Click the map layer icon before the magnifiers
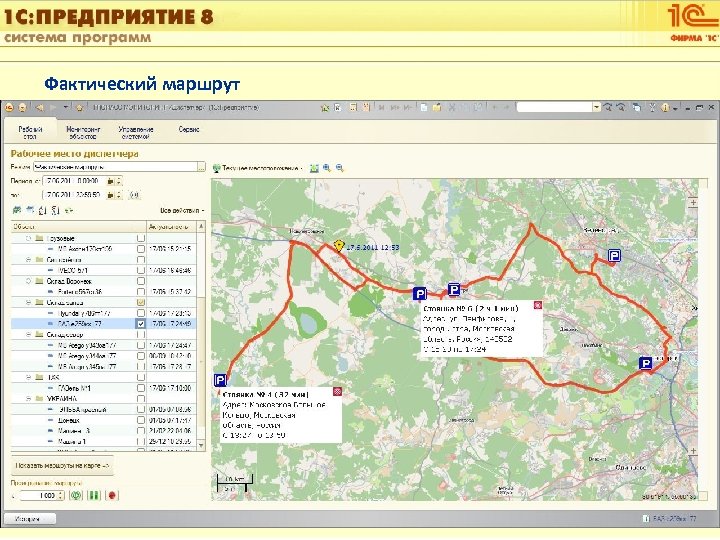The width and height of the screenshot is (720, 540). (314, 168)
